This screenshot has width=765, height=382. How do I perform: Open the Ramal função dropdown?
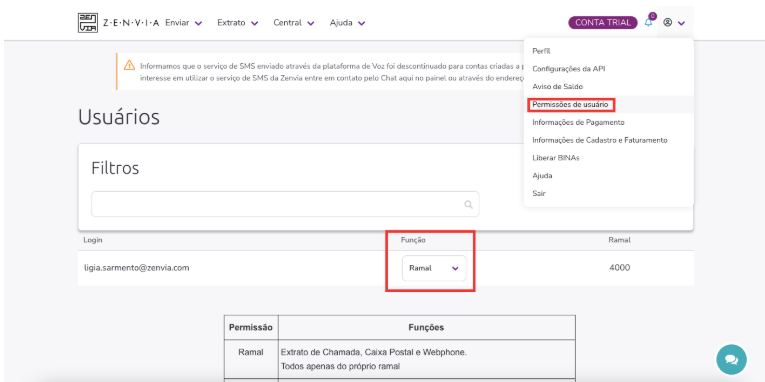tap(434, 268)
